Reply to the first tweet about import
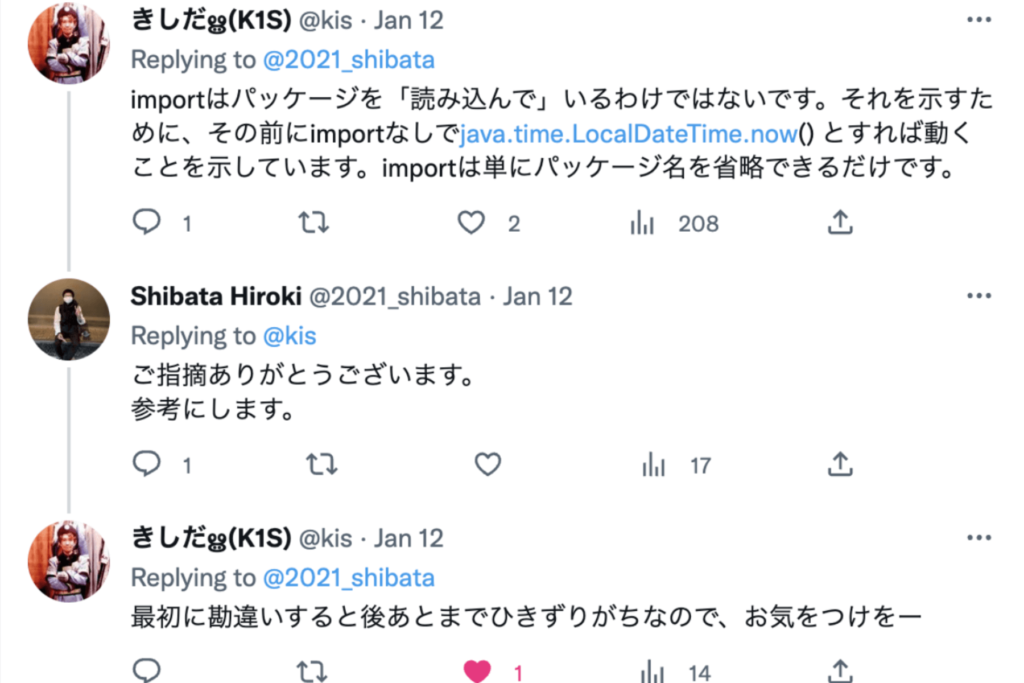Image resolution: width=1024 pixels, height=683 pixels. coord(147,222)
